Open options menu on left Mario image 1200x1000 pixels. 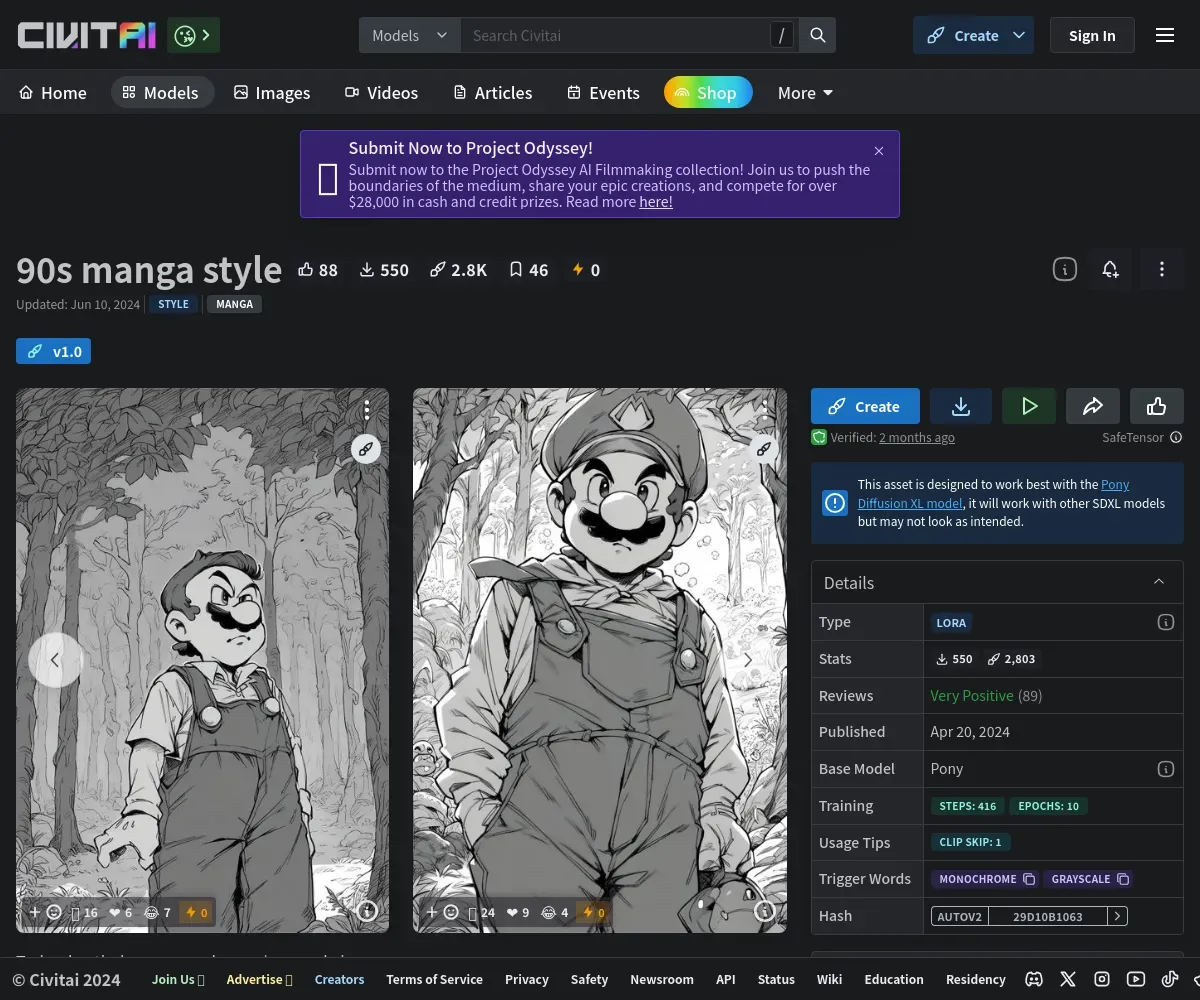pos(367,410)
